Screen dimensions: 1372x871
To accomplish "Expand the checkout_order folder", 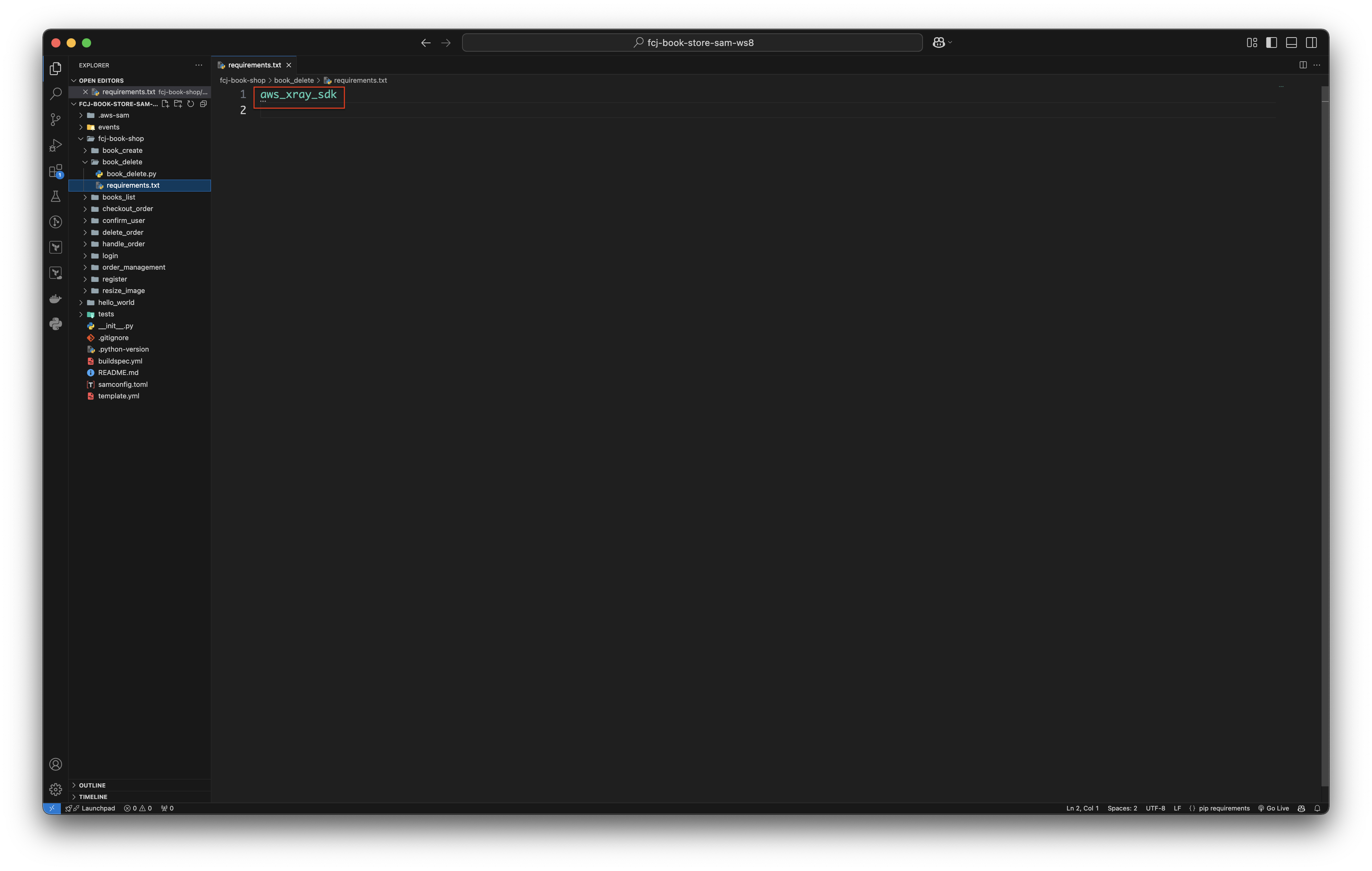I will tap(85, 209).
